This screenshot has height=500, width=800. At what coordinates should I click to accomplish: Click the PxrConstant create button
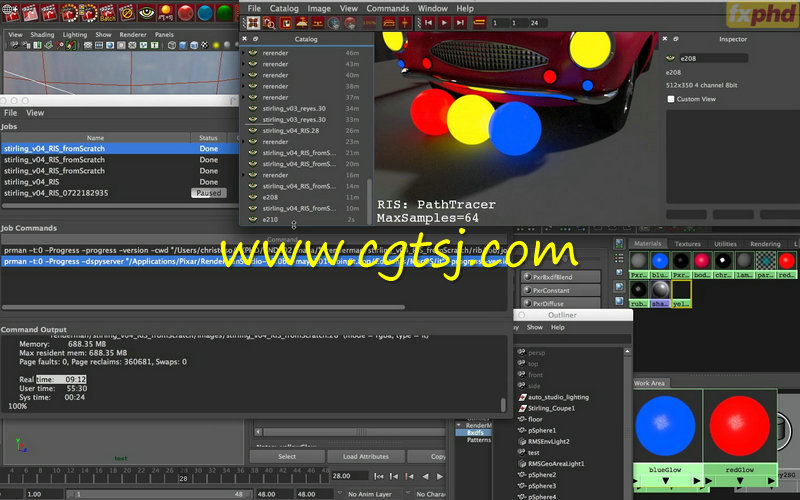tap(561, 290)
